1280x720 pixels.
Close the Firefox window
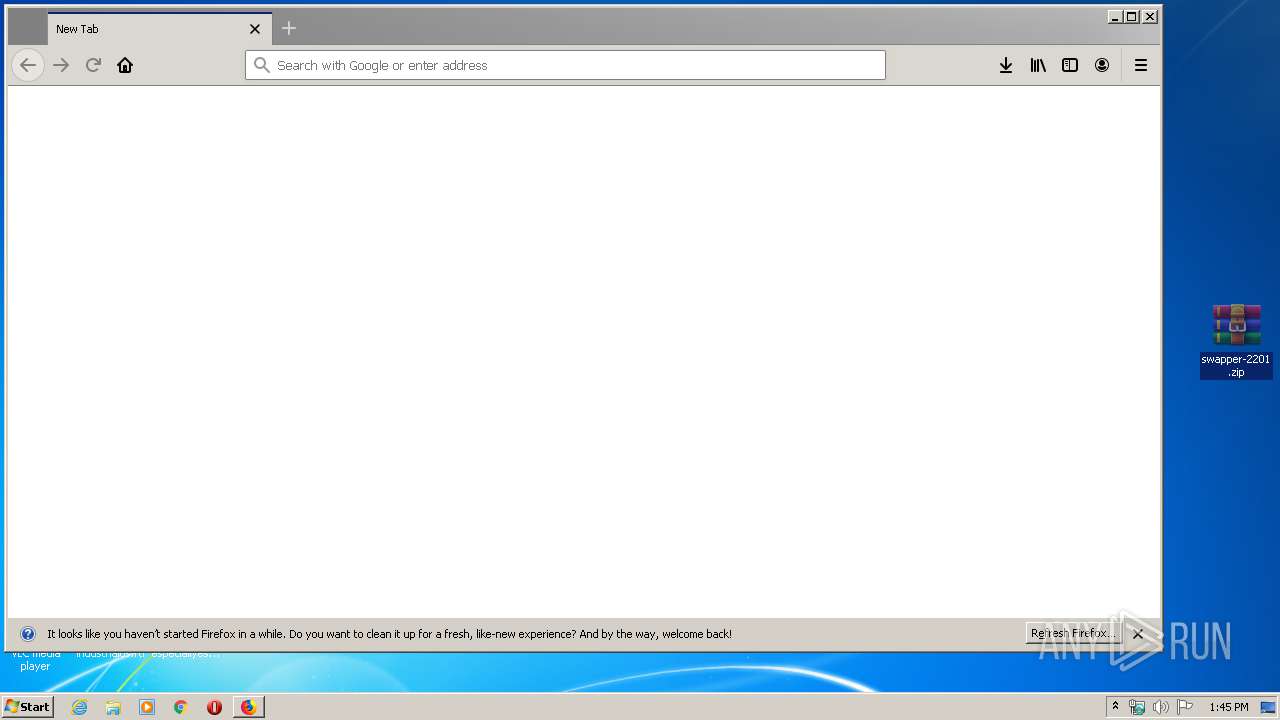click(x=1150, y=17)
